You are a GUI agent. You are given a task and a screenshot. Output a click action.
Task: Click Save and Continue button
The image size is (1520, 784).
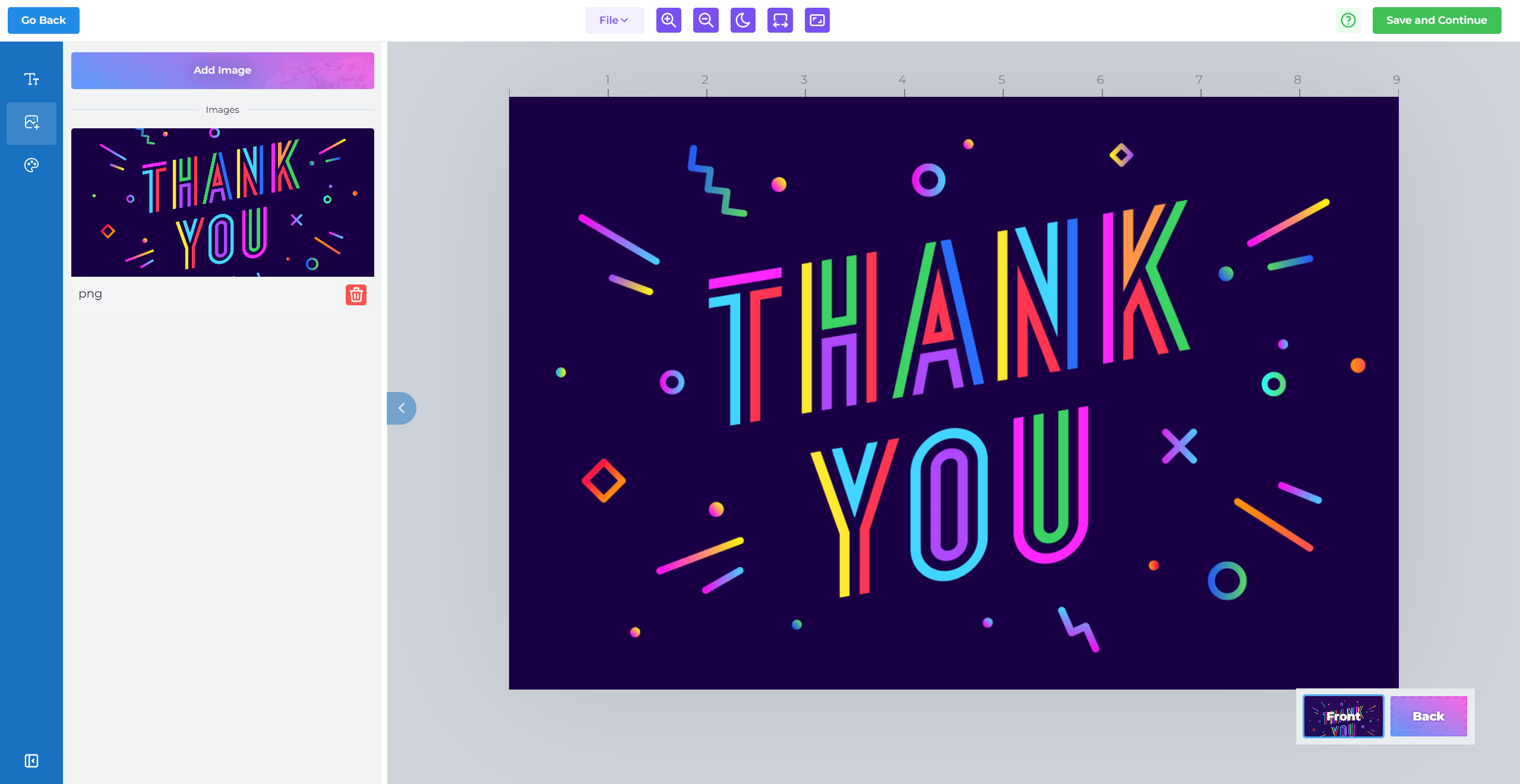(x=1437, y=19)
